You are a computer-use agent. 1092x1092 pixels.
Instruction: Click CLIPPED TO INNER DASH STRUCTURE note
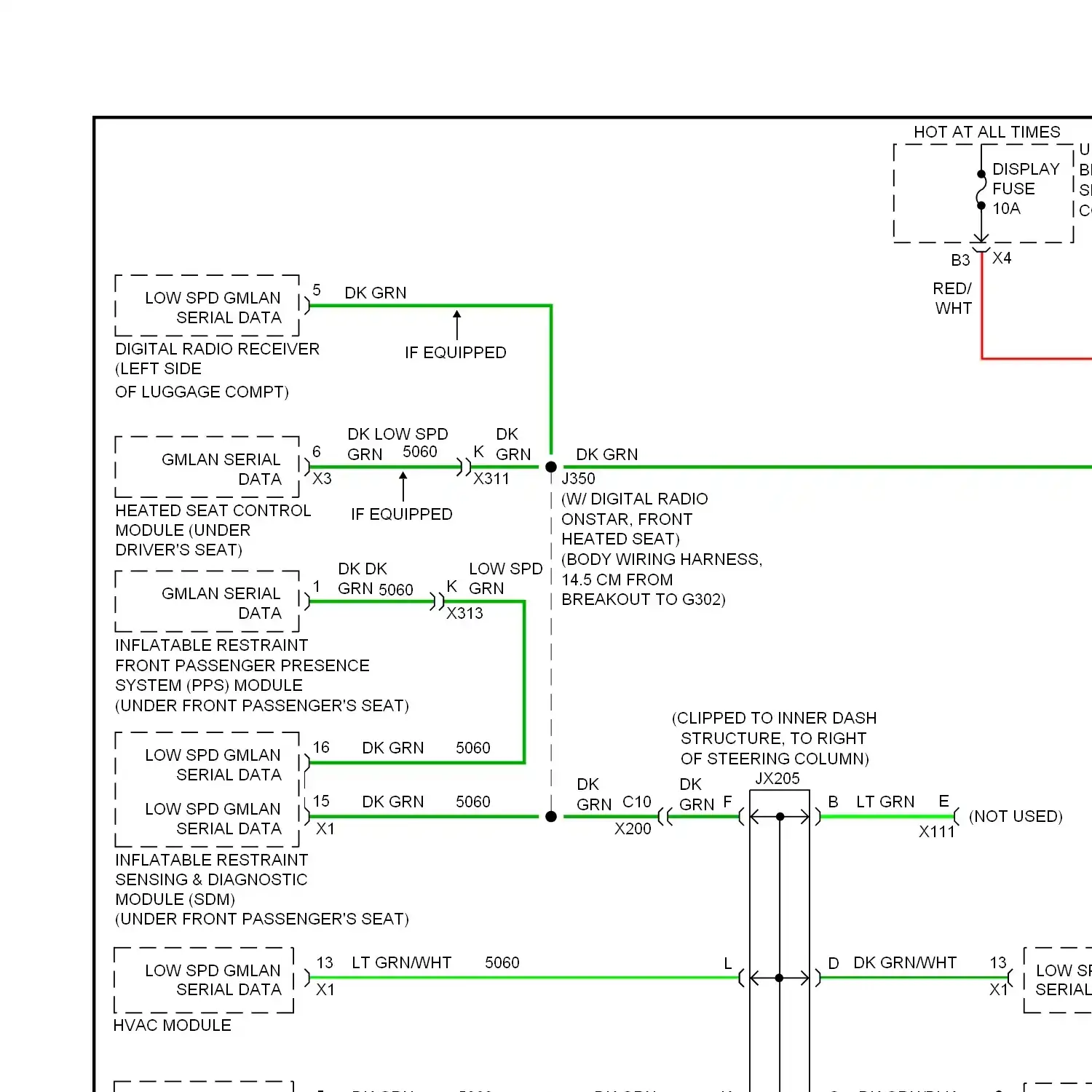pos(774,738)
